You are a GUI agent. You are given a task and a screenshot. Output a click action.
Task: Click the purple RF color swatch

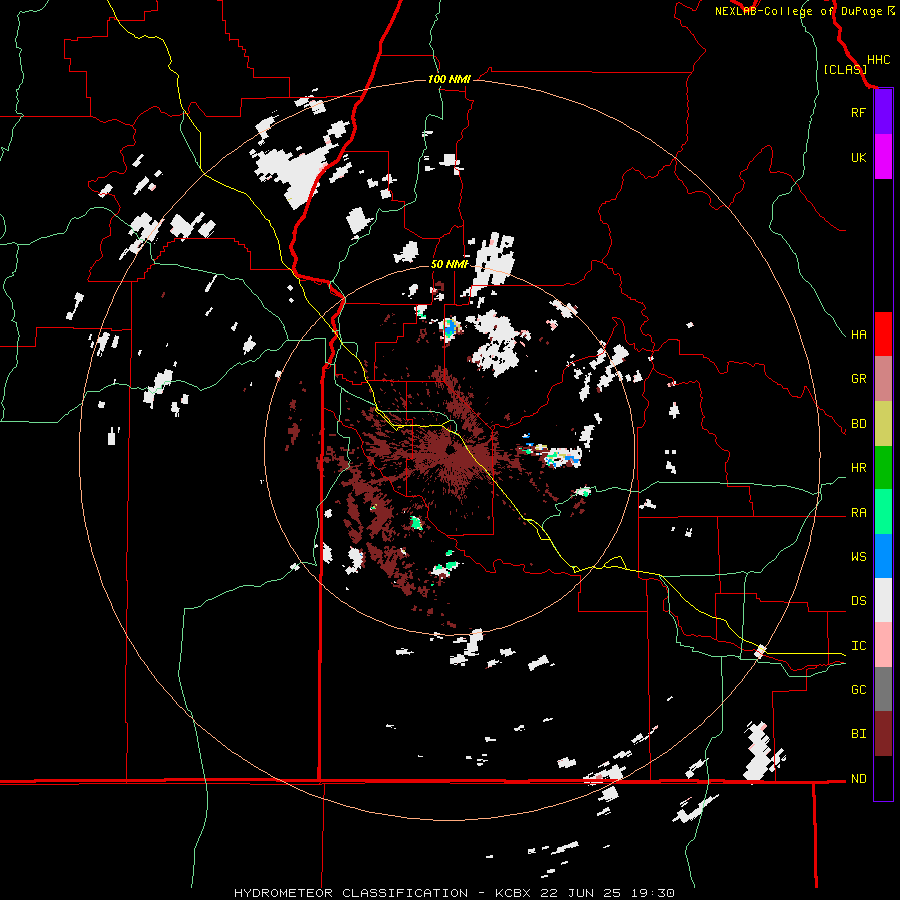[x=883, y=112]
